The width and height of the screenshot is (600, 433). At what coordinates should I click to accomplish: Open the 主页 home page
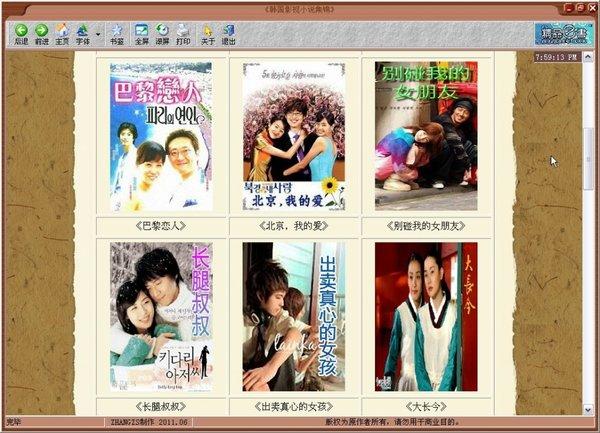62,34
